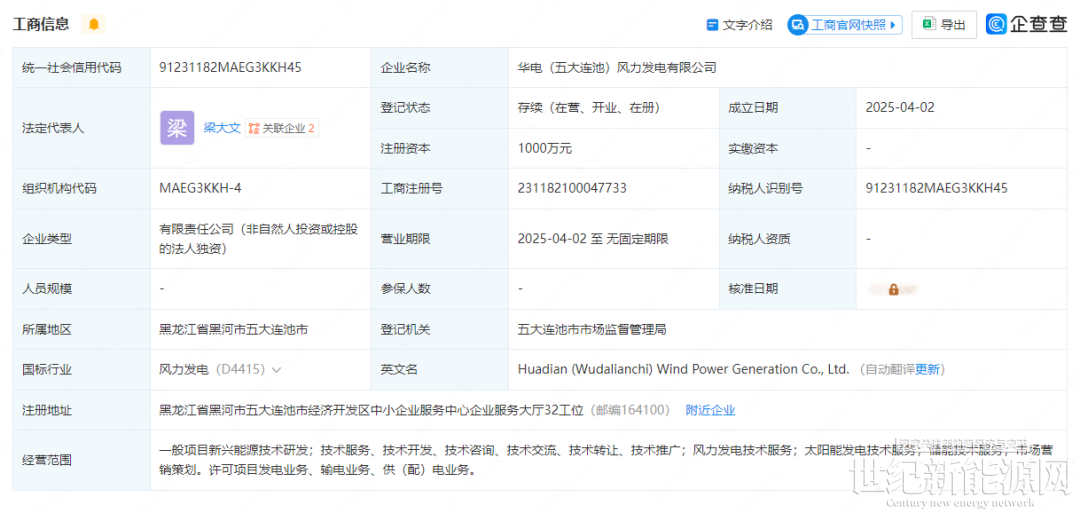Click the purple 梁 avatar icon

click(177, 128)
